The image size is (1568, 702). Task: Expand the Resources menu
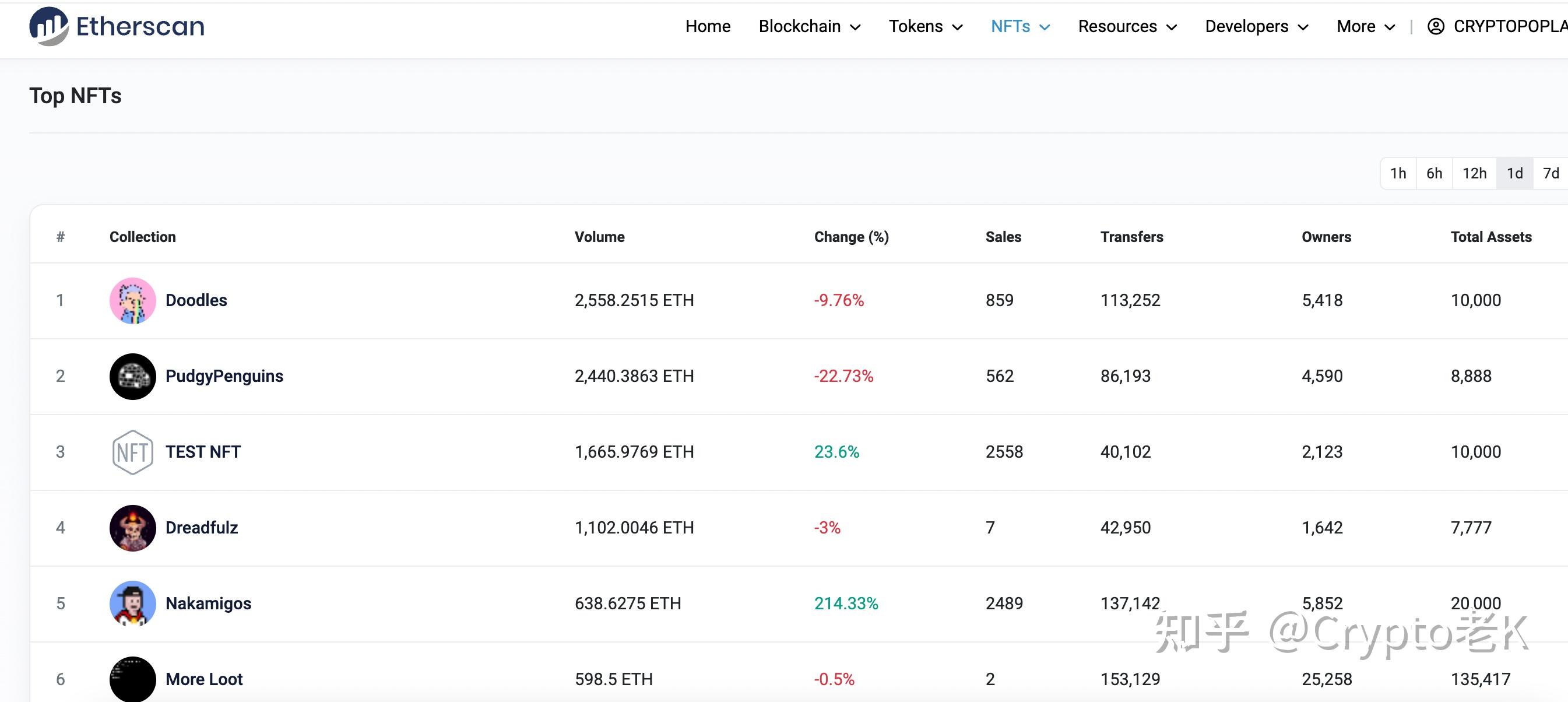(x=1127, y=26)
